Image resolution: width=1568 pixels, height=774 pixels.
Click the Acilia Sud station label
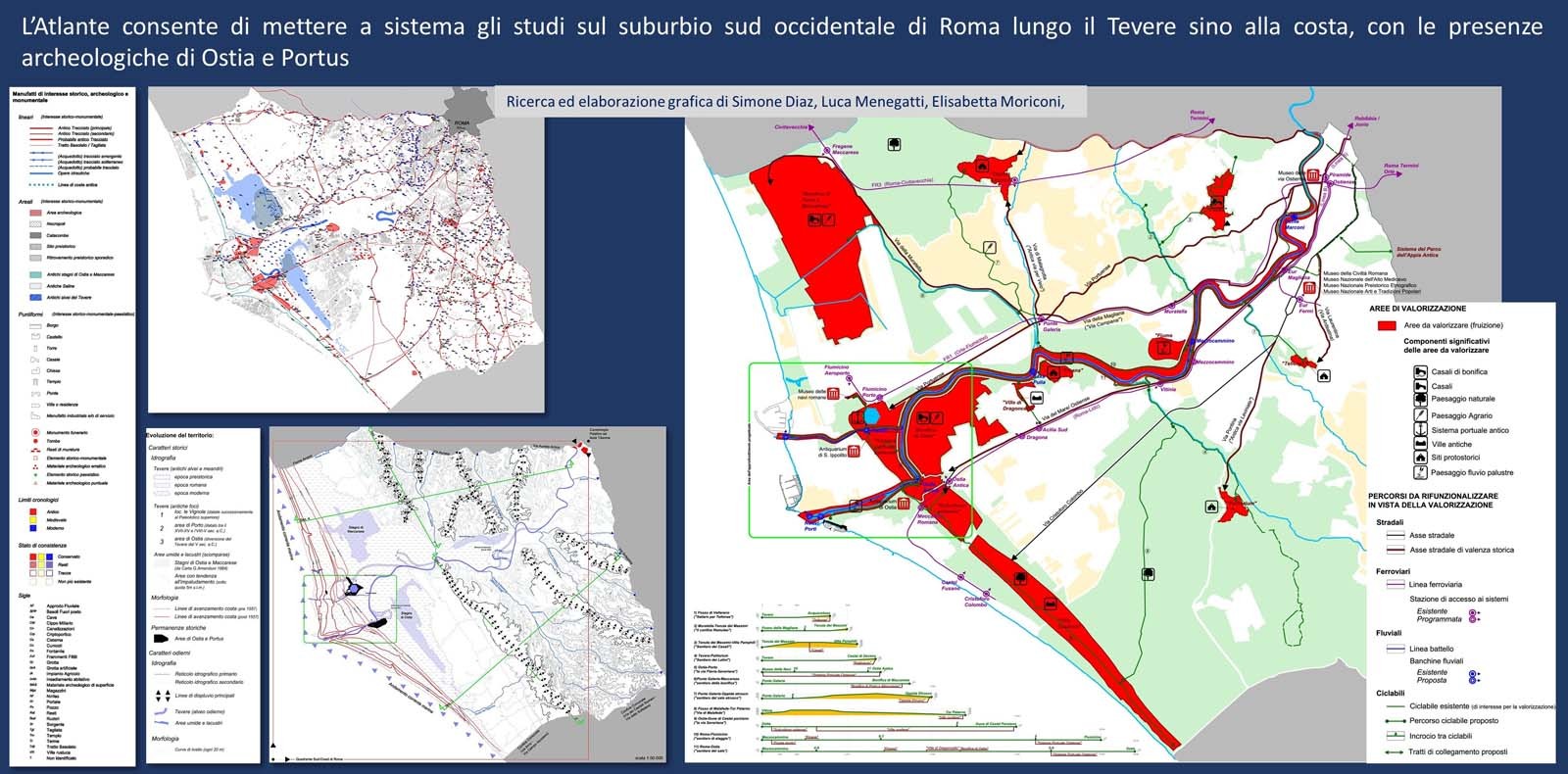point(1054,429)
